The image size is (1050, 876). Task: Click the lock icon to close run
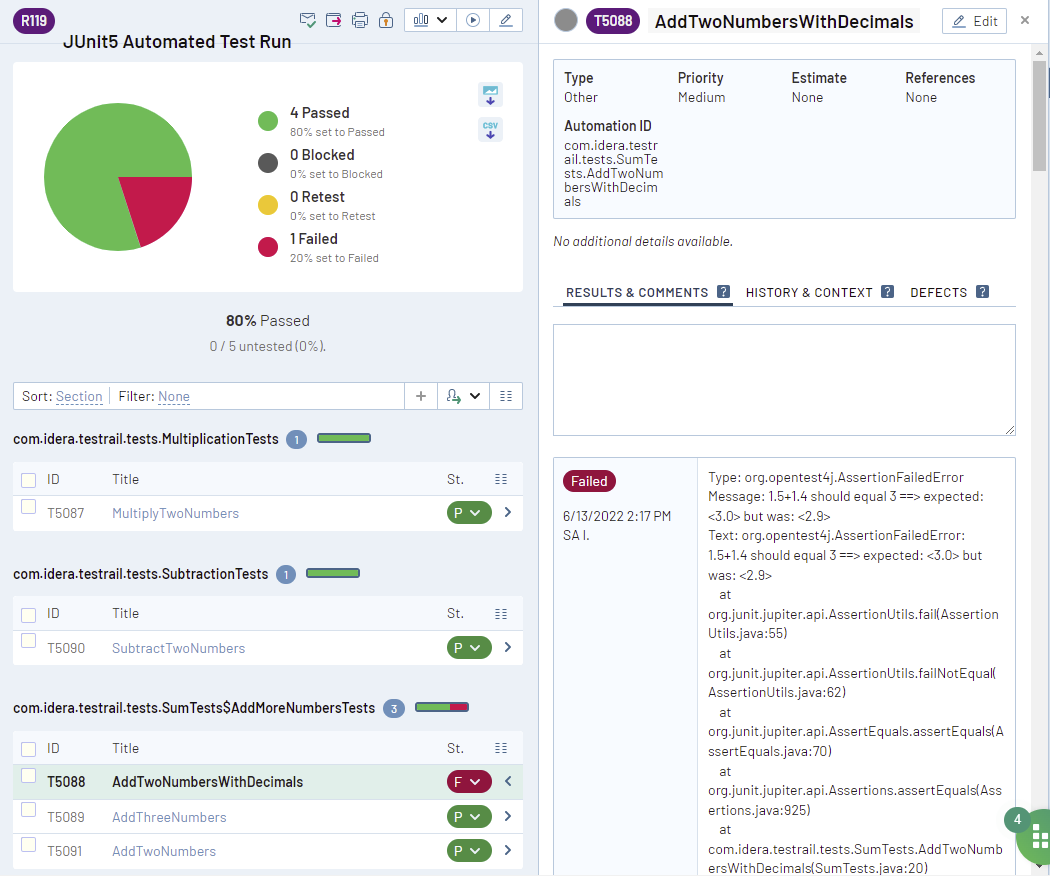point(386,20)
